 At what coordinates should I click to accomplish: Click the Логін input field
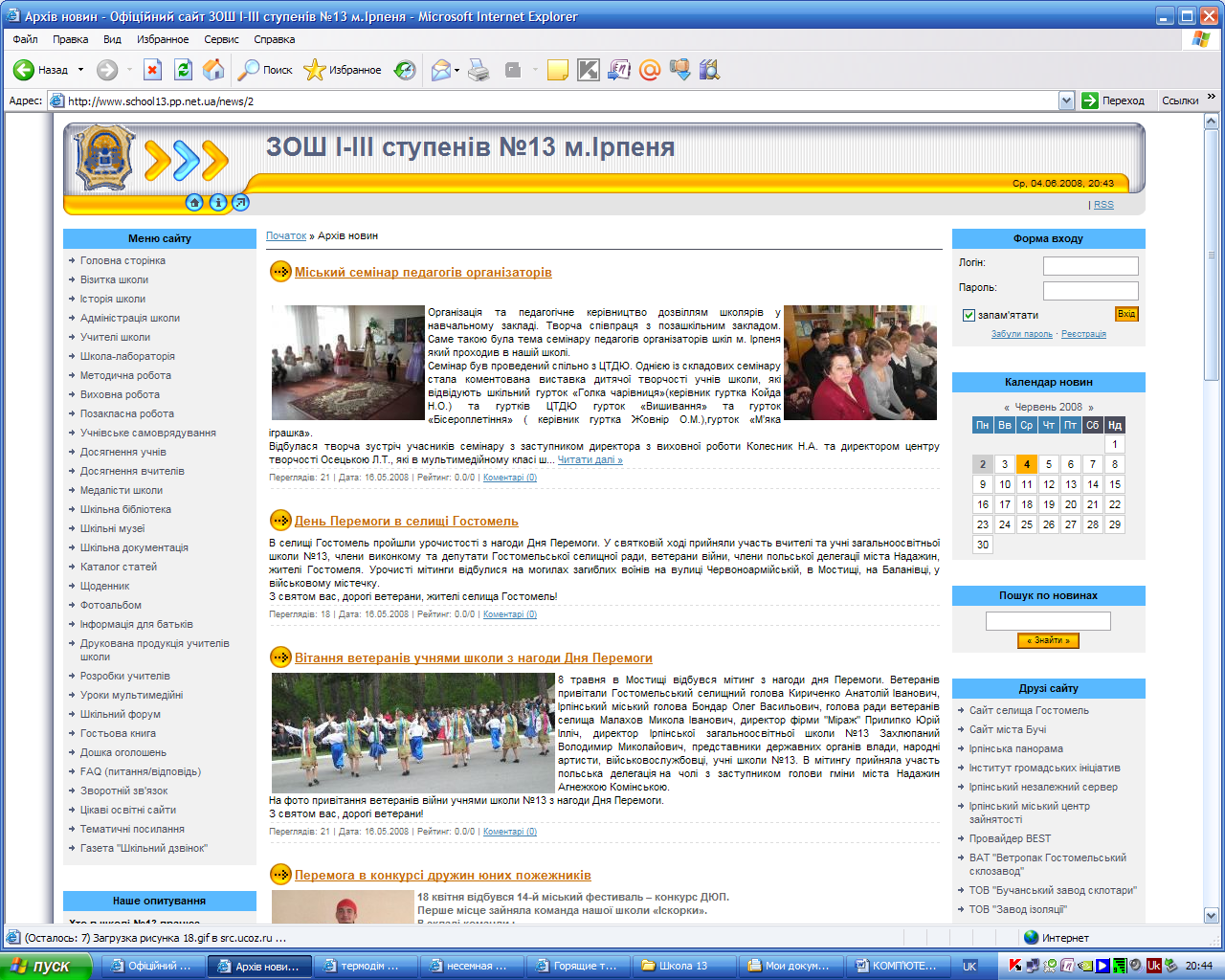click(x=1091, y=265)
